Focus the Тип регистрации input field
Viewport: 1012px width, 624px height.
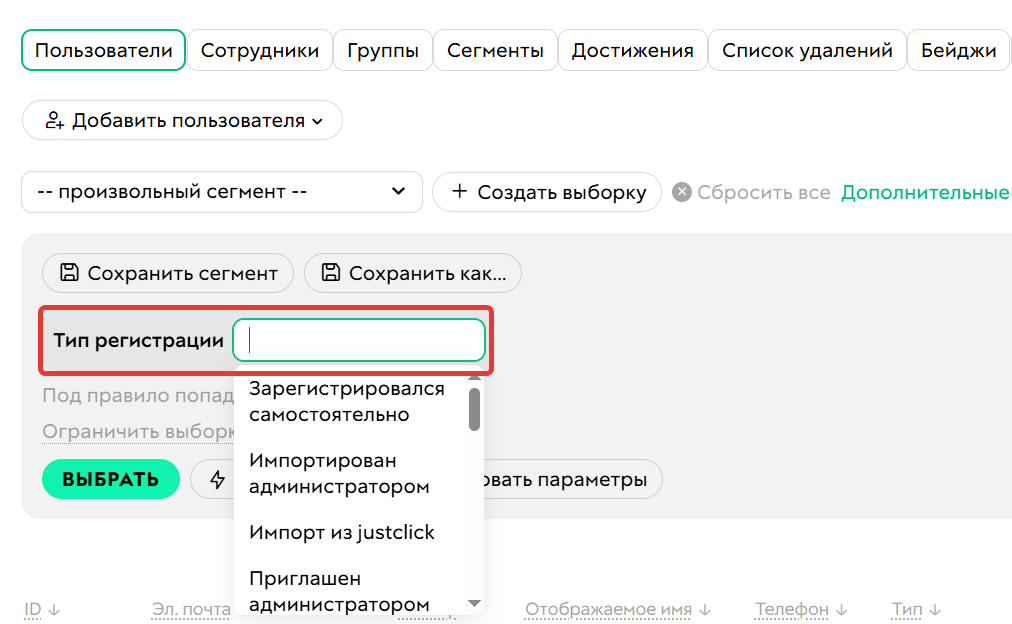[x=359, y=341]
